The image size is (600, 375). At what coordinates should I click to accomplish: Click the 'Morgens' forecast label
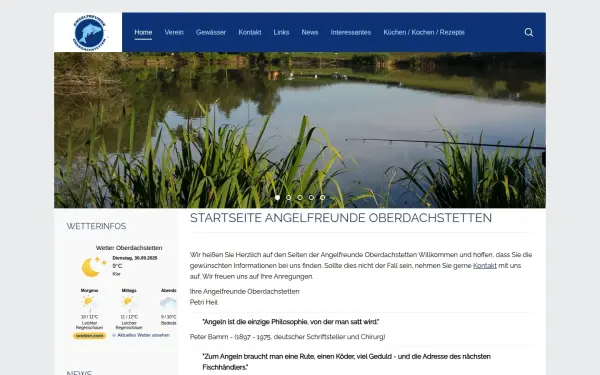(x=89, y=291)
